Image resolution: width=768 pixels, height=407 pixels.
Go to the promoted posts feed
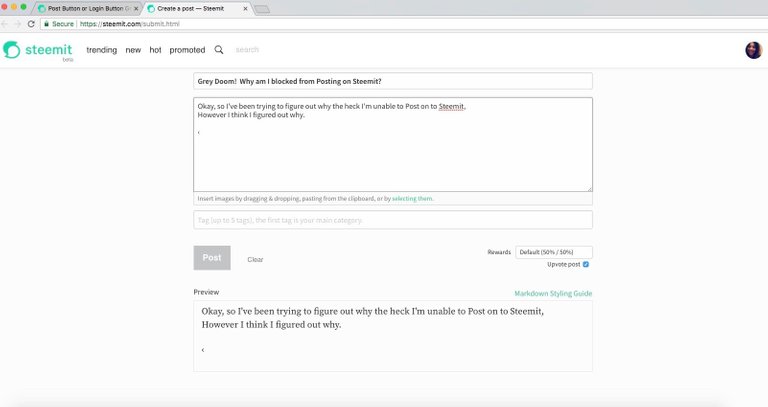tap(187, 50)
